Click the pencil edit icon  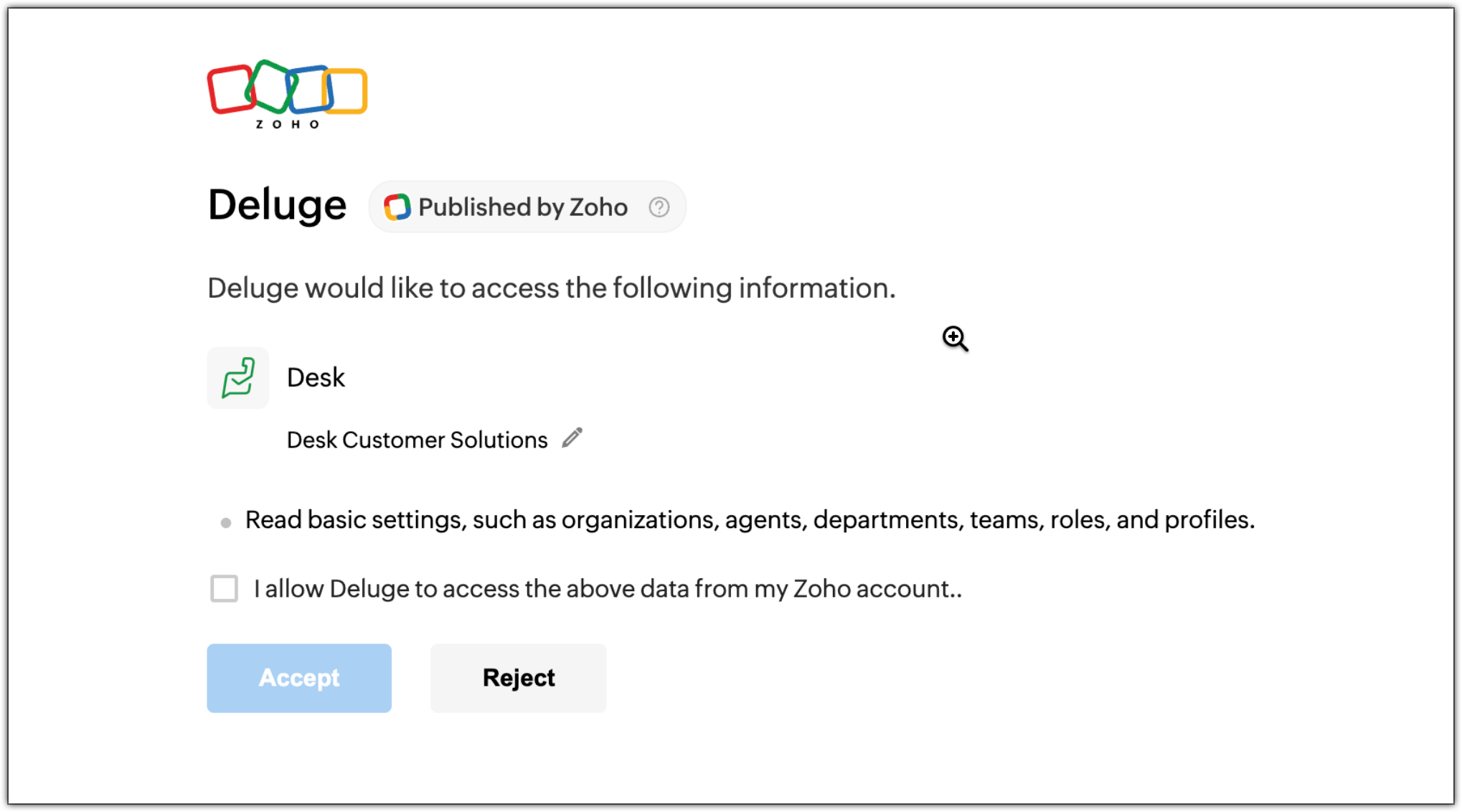pos(572,438)
